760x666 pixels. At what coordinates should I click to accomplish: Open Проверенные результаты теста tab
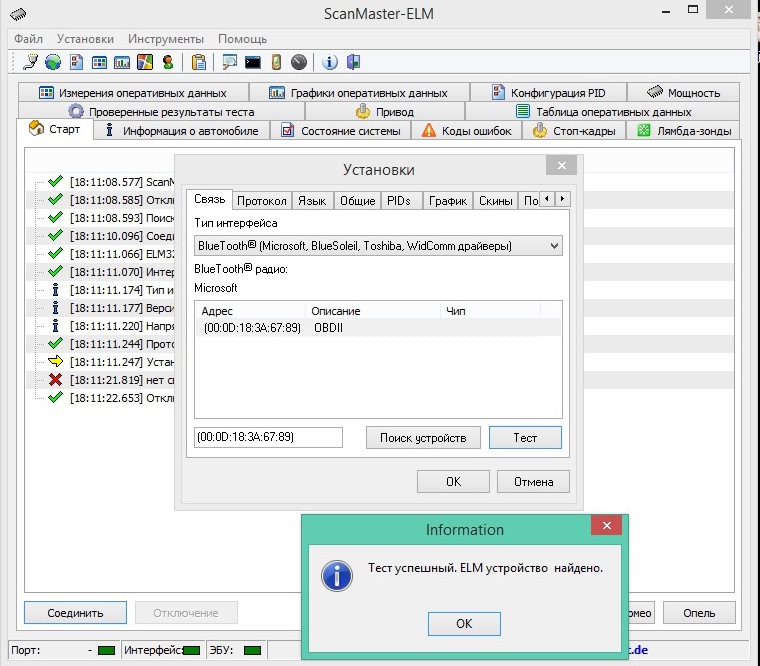(161, 111)
